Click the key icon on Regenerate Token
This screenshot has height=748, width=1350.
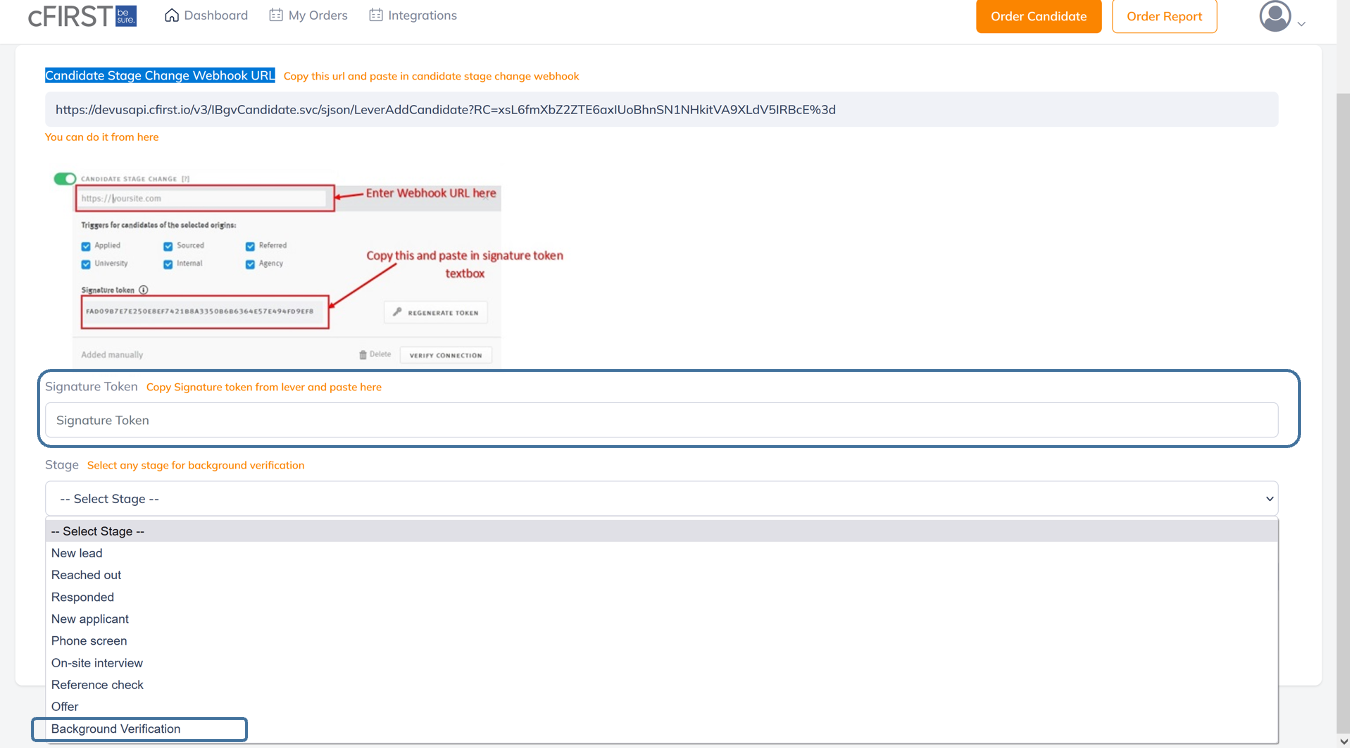(x=396, y=312)
